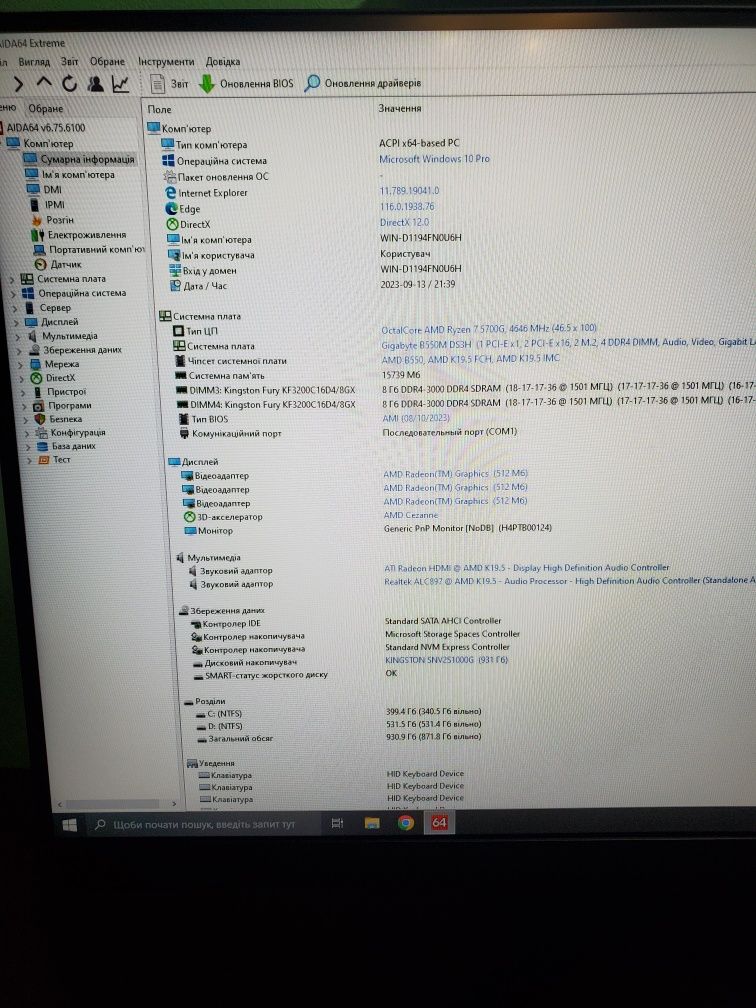Open the DirectX 12.0 link
The image size is (756, 1008).
pos(404,222)
